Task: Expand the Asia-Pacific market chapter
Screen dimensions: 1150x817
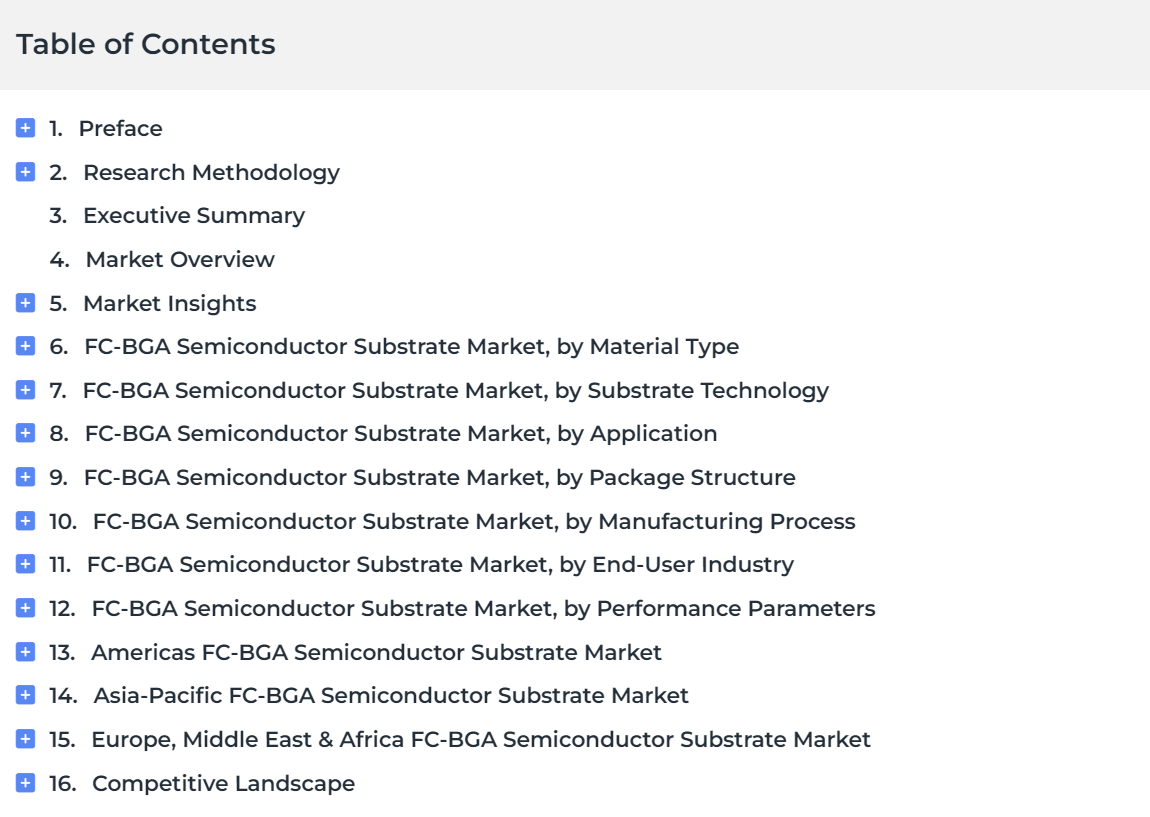Action: (x=25, y=695)
